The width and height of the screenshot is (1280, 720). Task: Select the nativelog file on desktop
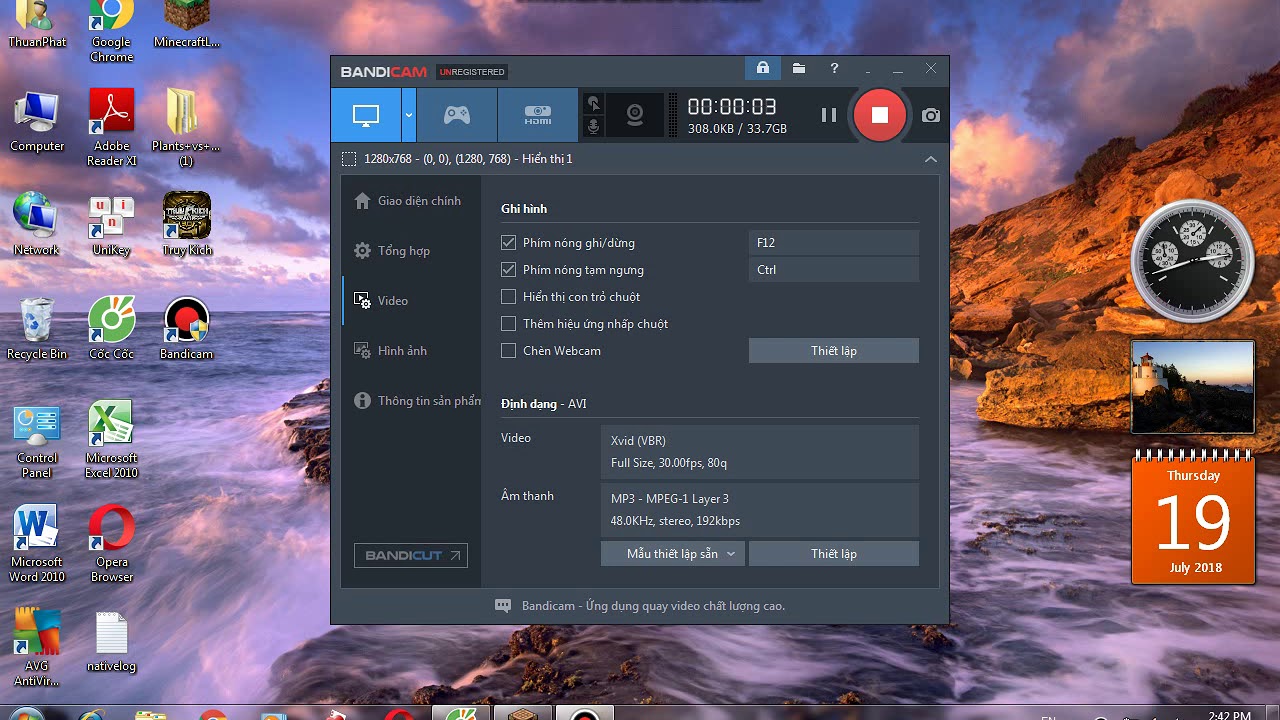(x=112, y=641)
